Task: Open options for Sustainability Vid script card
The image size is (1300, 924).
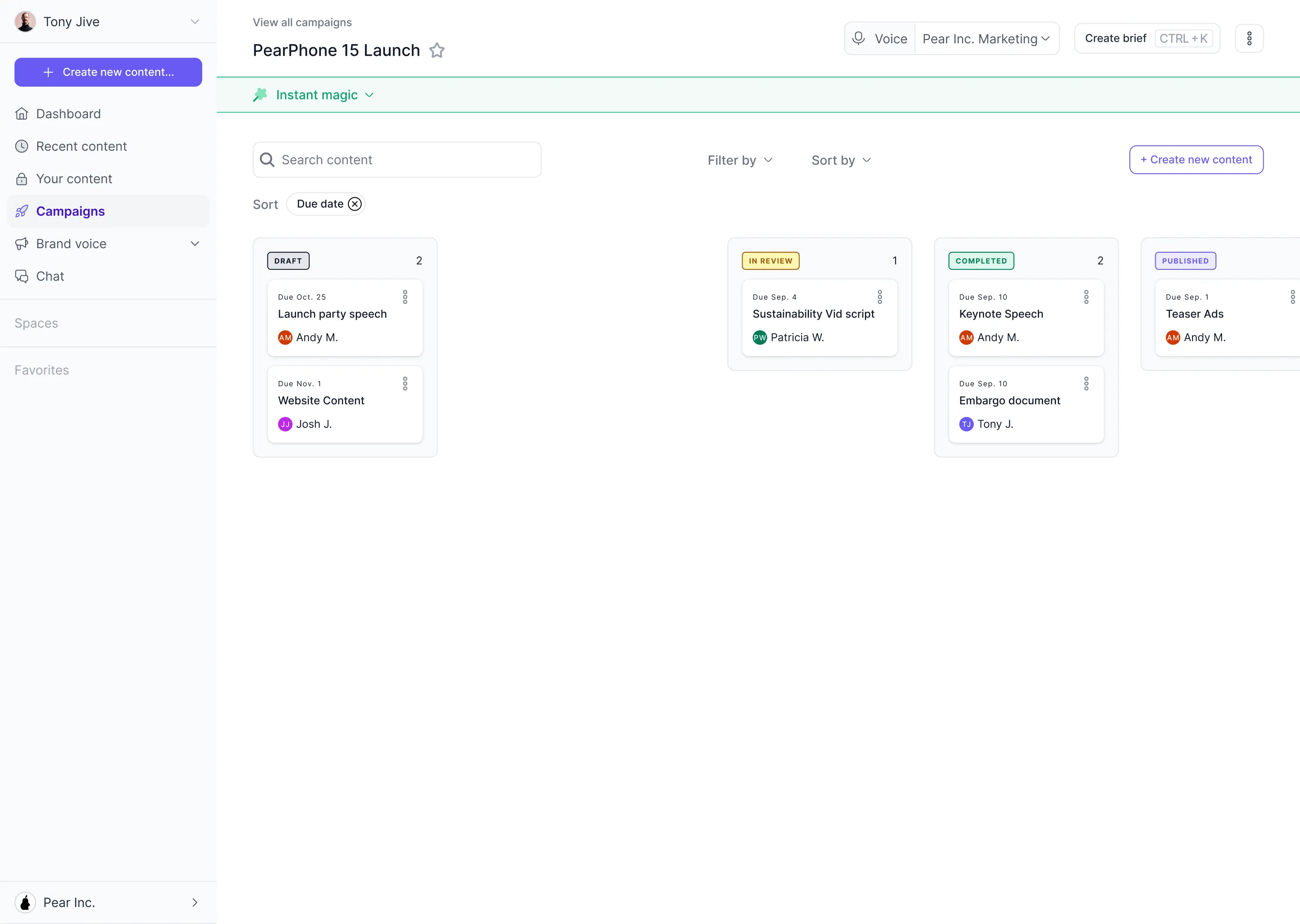Action: pyautogui.click(x=879, y=296)
